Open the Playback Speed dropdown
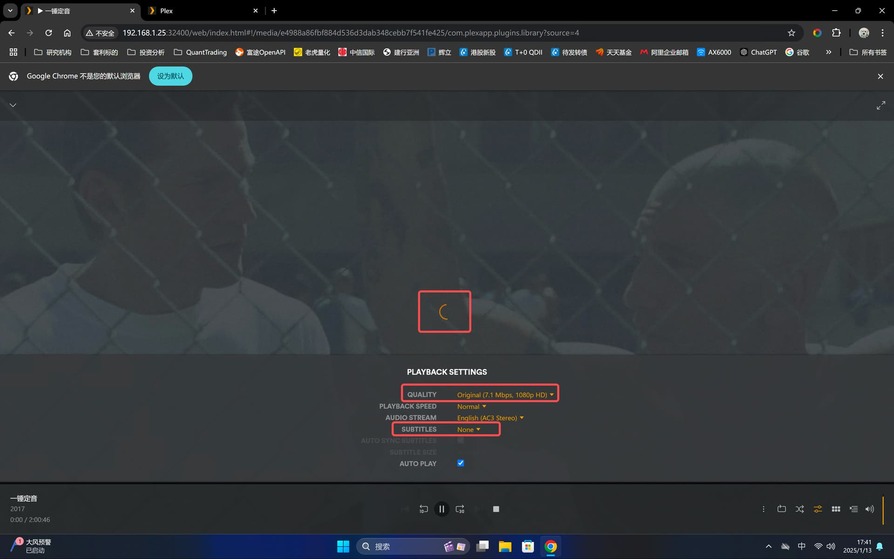 tap(472, 406)
